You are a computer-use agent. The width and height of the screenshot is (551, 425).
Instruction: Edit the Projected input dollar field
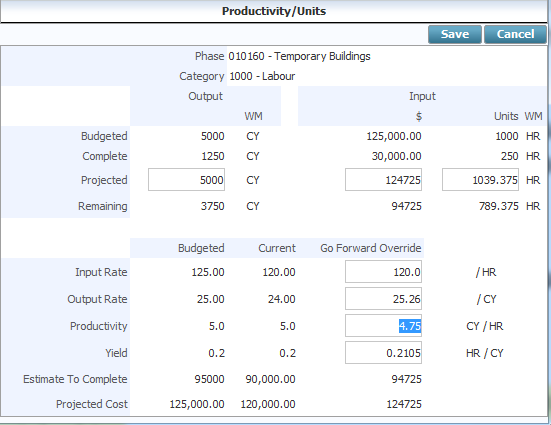pyautogui.click(x=383, y=180)
